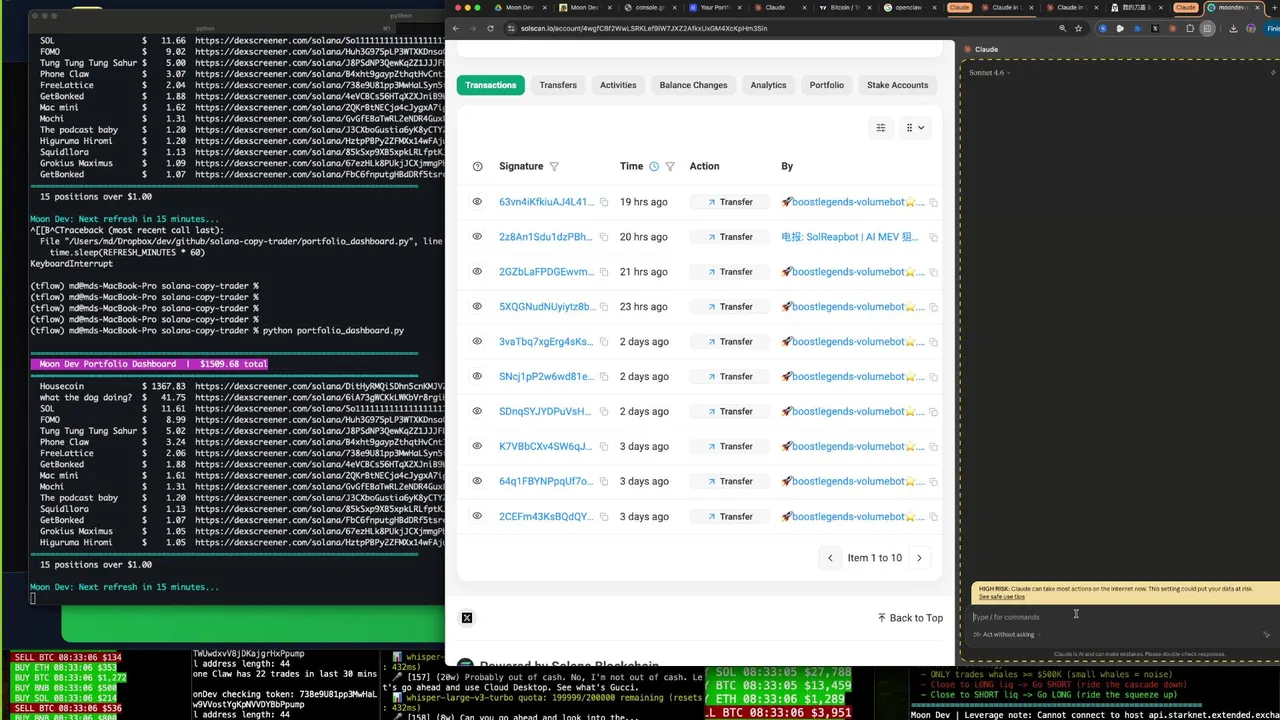Click the browser address bar URL

click(x=643, y=28)
